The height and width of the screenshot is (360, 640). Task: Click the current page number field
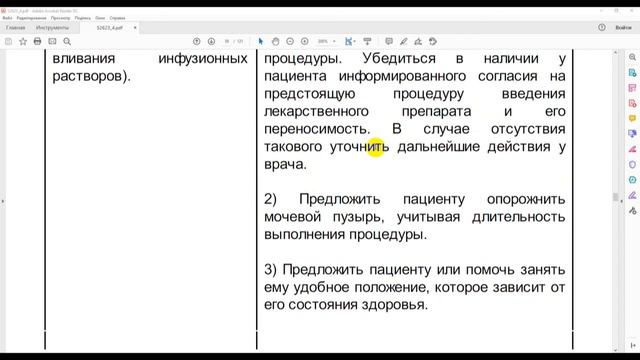tap(227, 41)
